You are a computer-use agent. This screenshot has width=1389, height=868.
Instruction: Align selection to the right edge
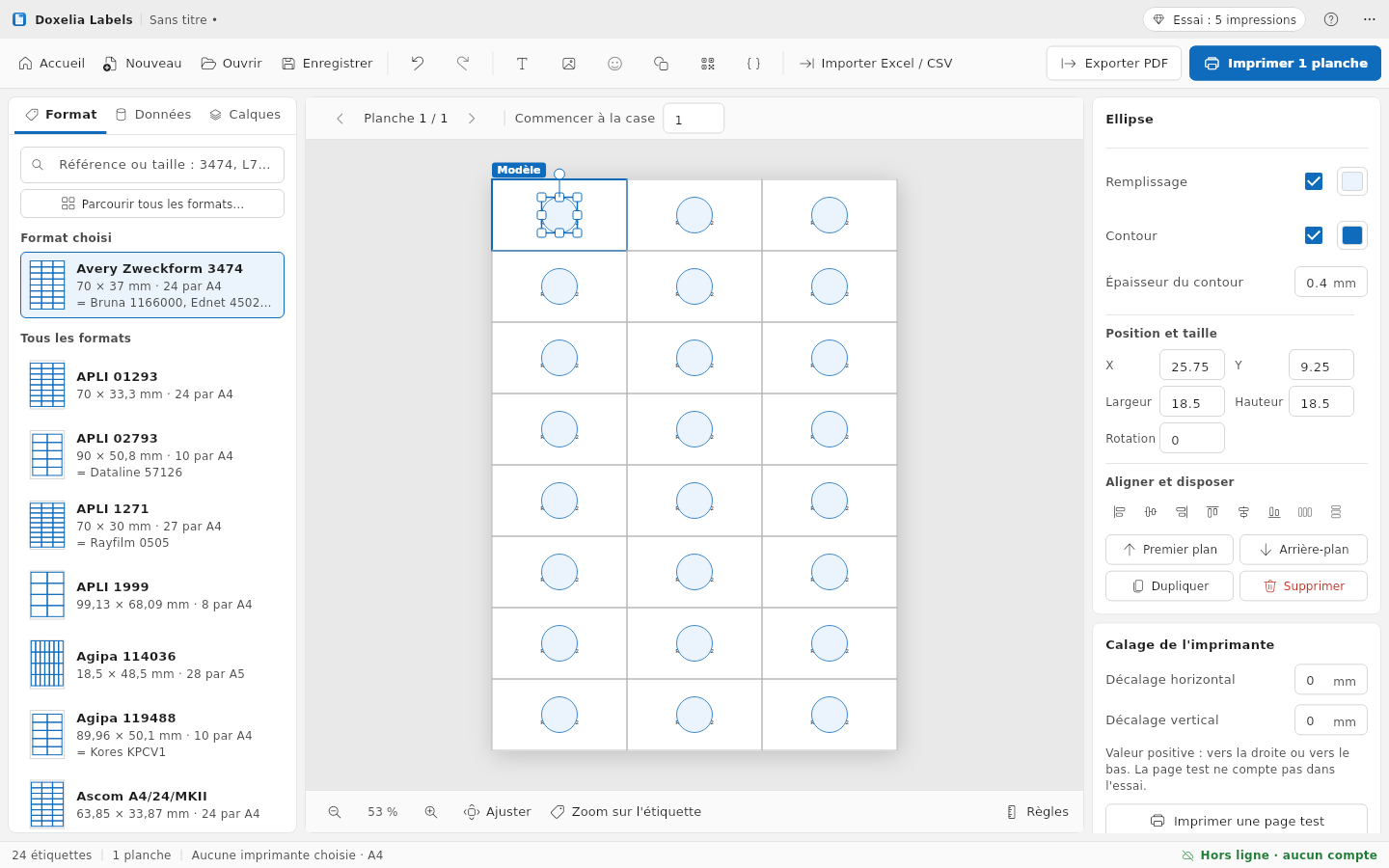(x=1182, y=512)
